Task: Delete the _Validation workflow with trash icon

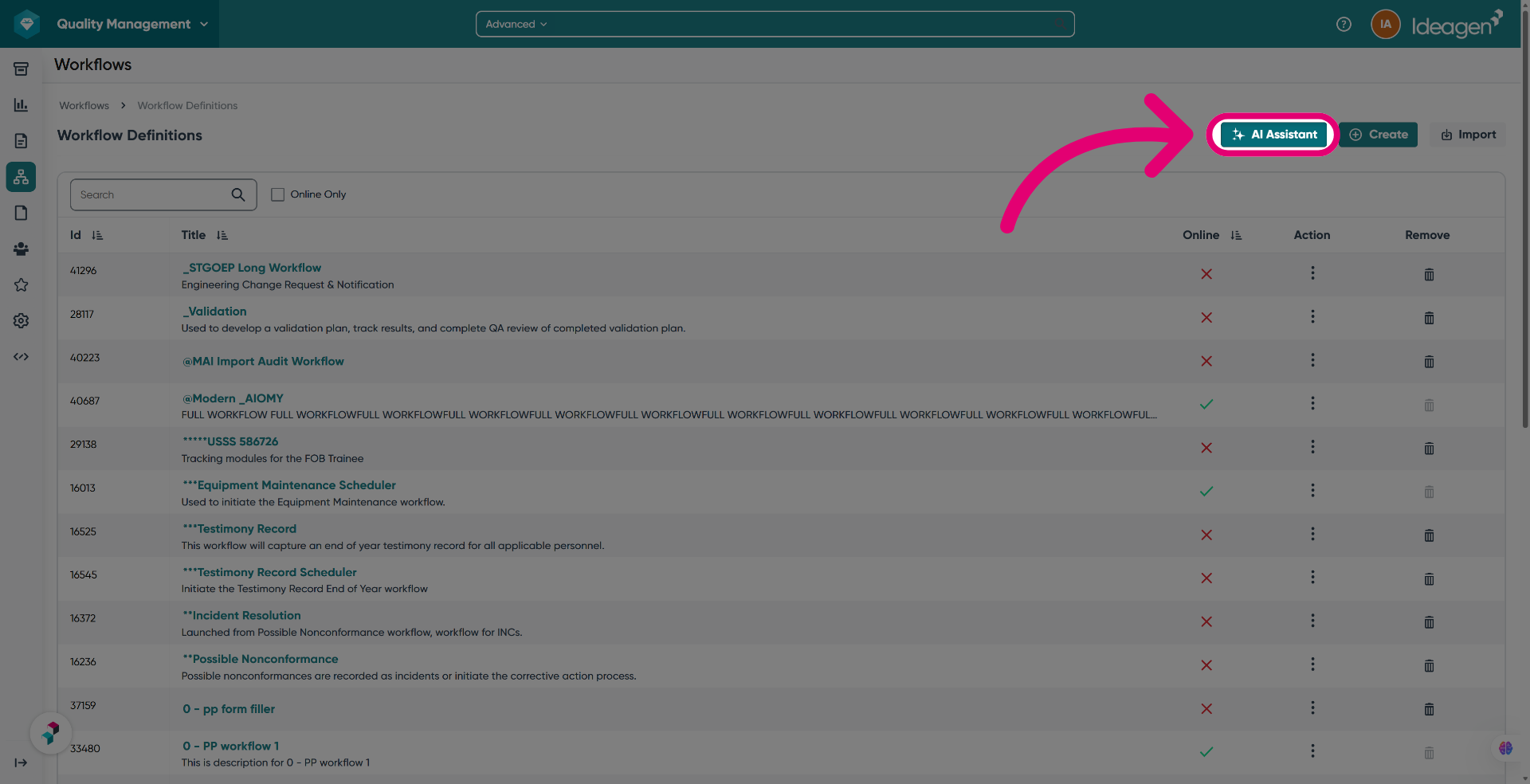Action: click(x=1429, y=318)
